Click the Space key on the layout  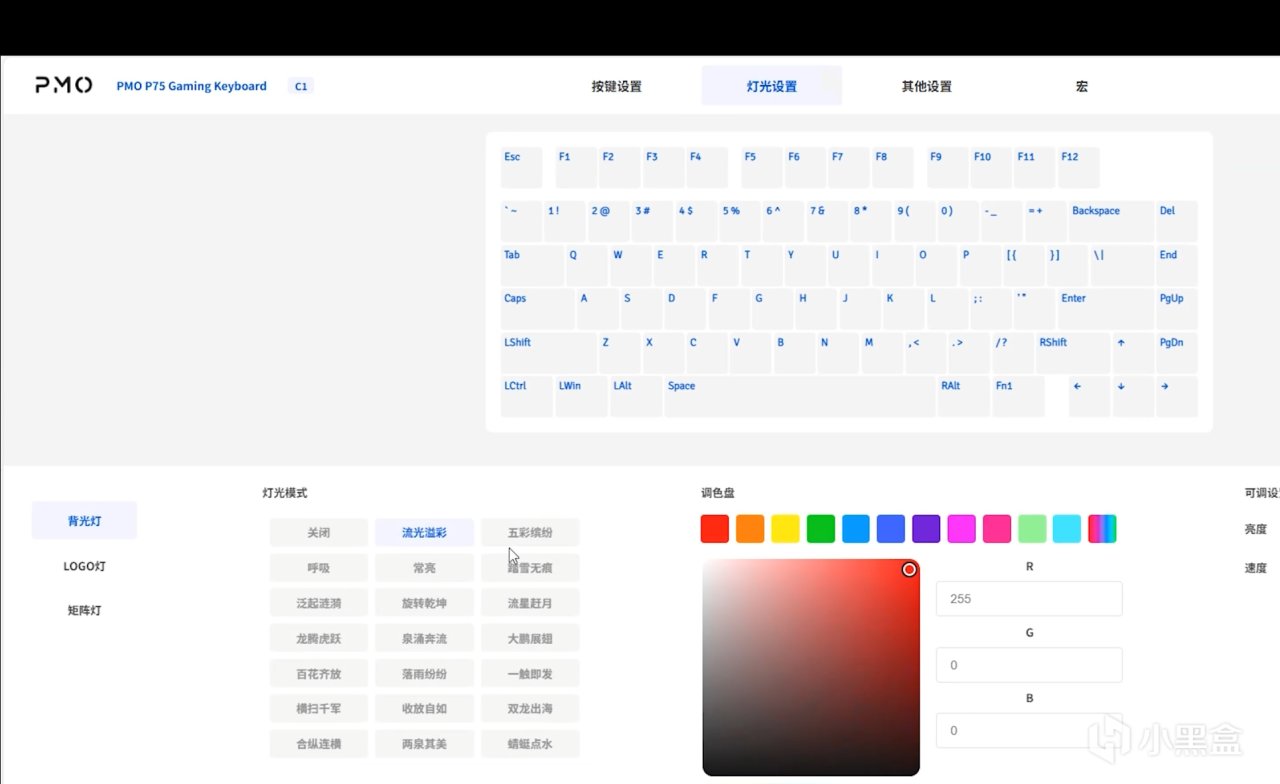click(800, 397)
